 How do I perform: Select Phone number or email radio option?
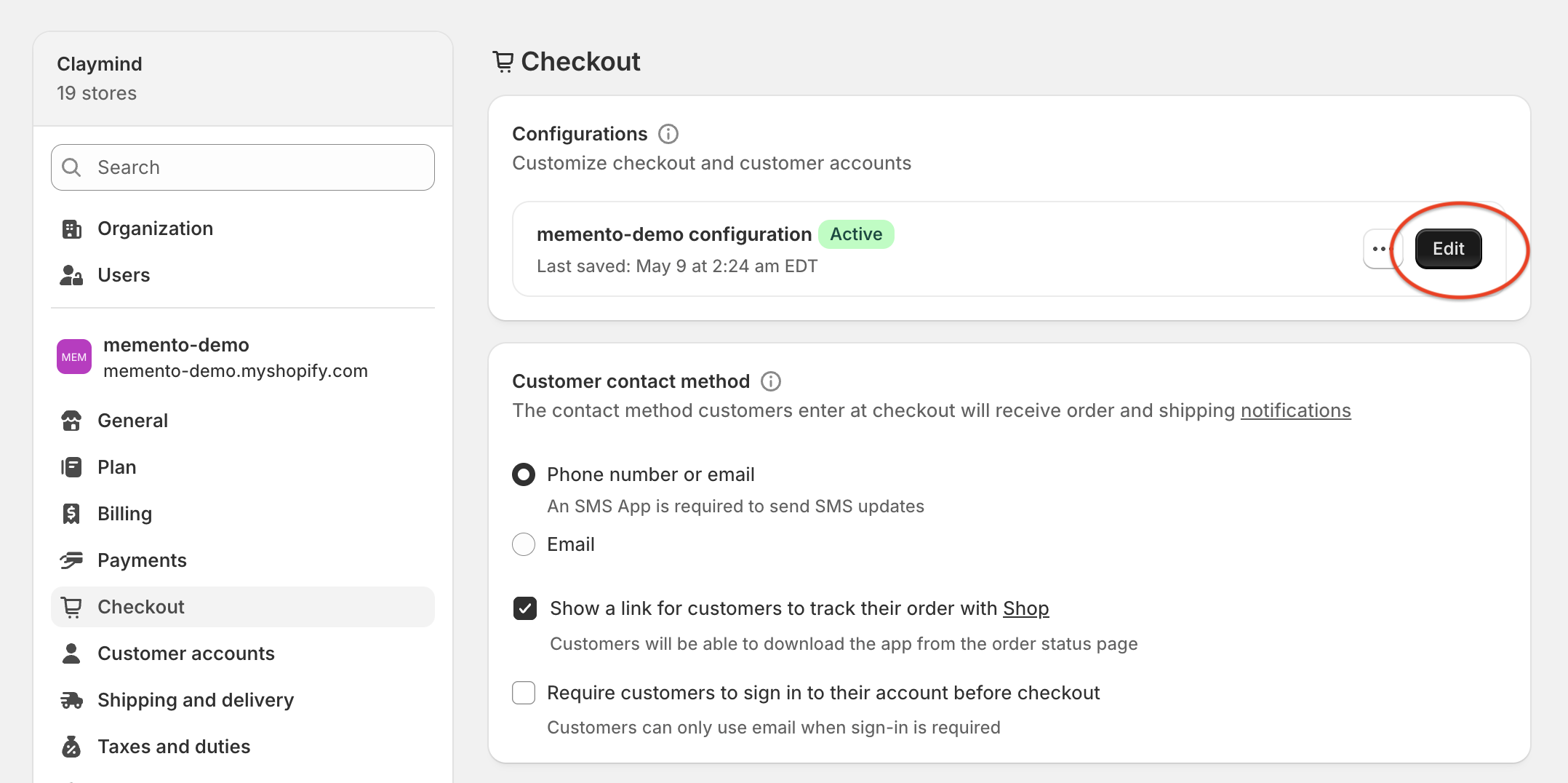(524, 475)
